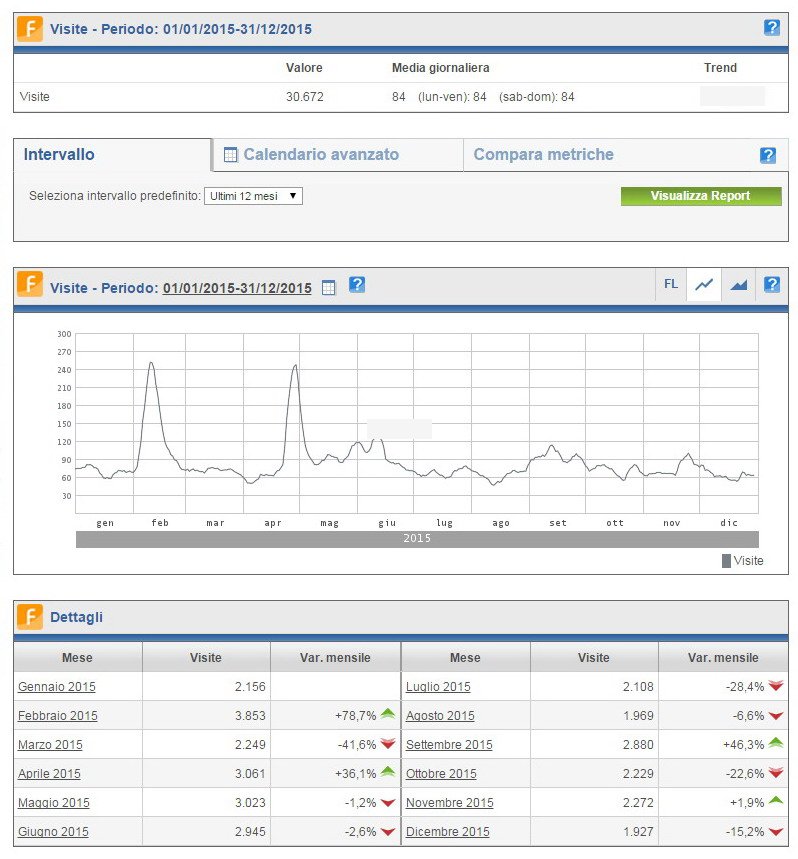This screenshot has height=859, width=798.
Task: Click the calendar icon next to chart period
Action: point(329,287)
